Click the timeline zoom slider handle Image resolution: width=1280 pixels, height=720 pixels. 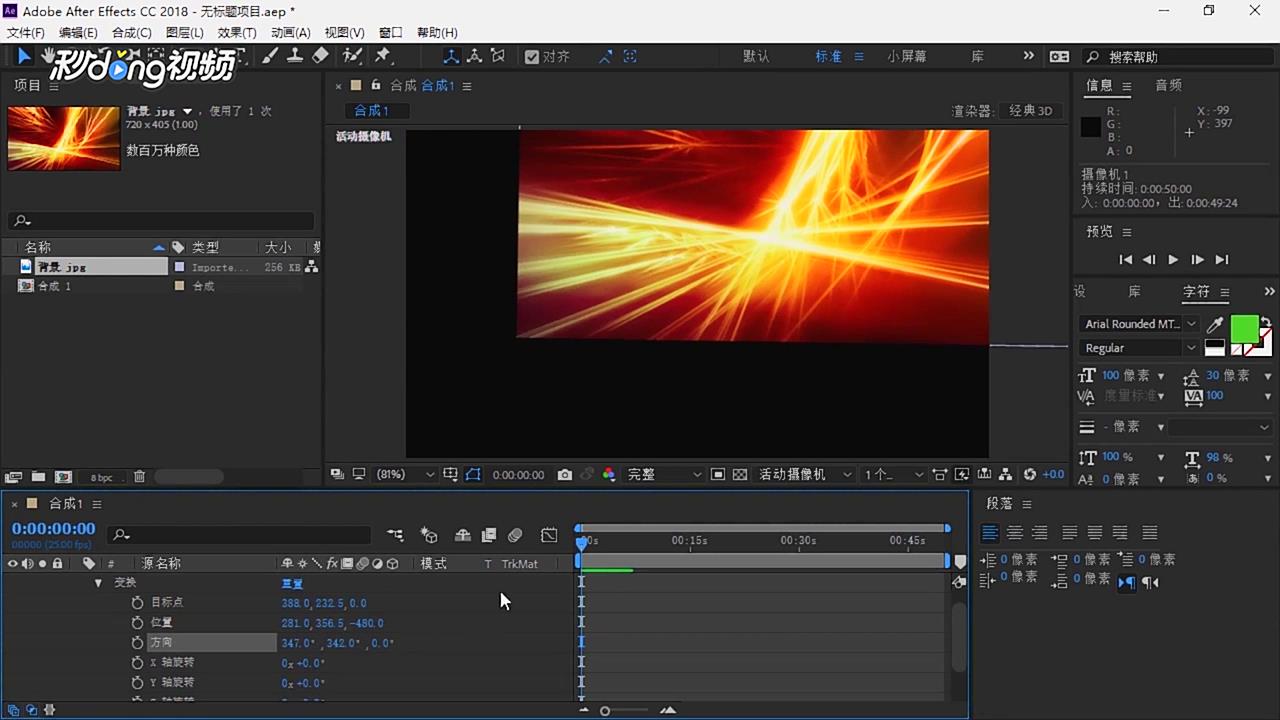click(605, 711)
